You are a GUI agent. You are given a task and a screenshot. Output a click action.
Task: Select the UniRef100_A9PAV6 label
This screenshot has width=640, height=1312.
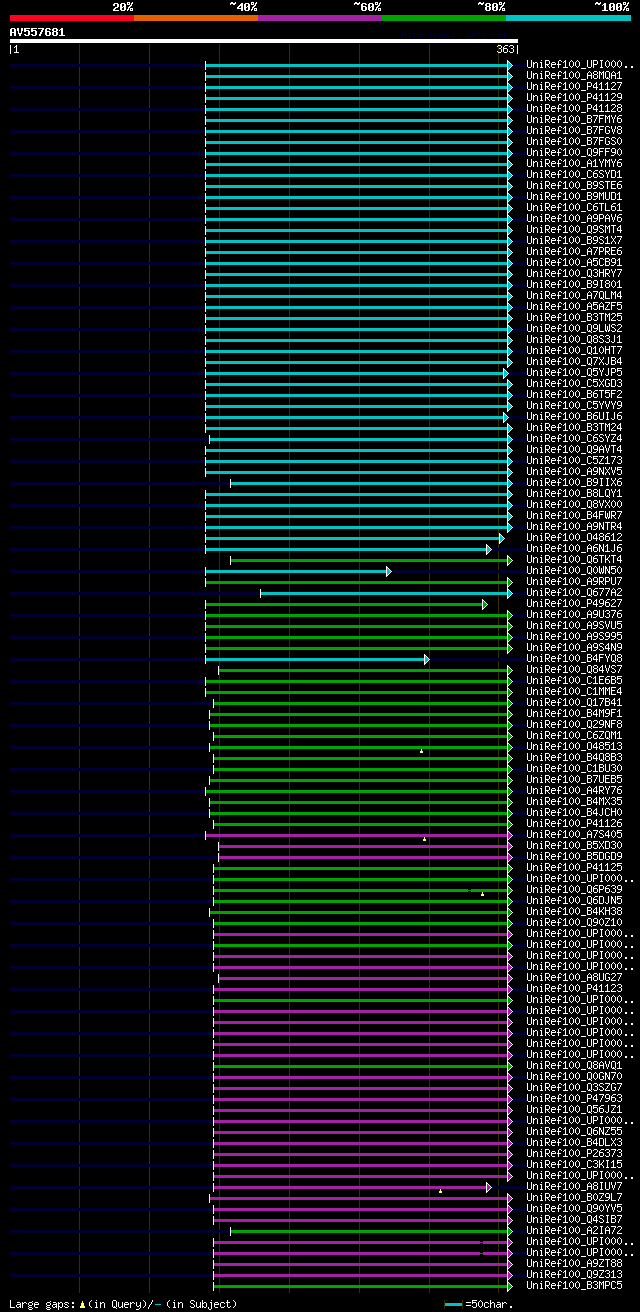coord(574,219)
